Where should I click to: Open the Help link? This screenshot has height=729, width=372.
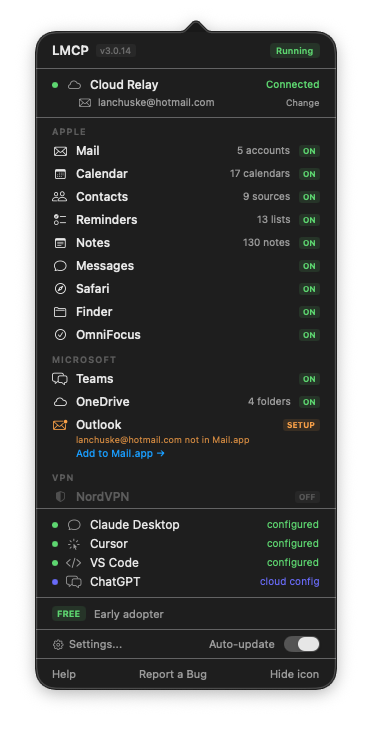coord(64,674)
